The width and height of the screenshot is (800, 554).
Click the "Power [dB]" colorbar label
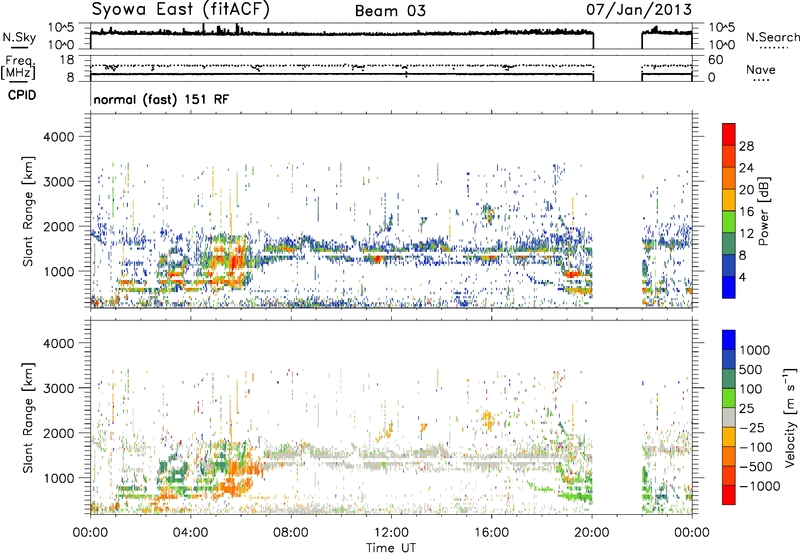pos(763,211)
